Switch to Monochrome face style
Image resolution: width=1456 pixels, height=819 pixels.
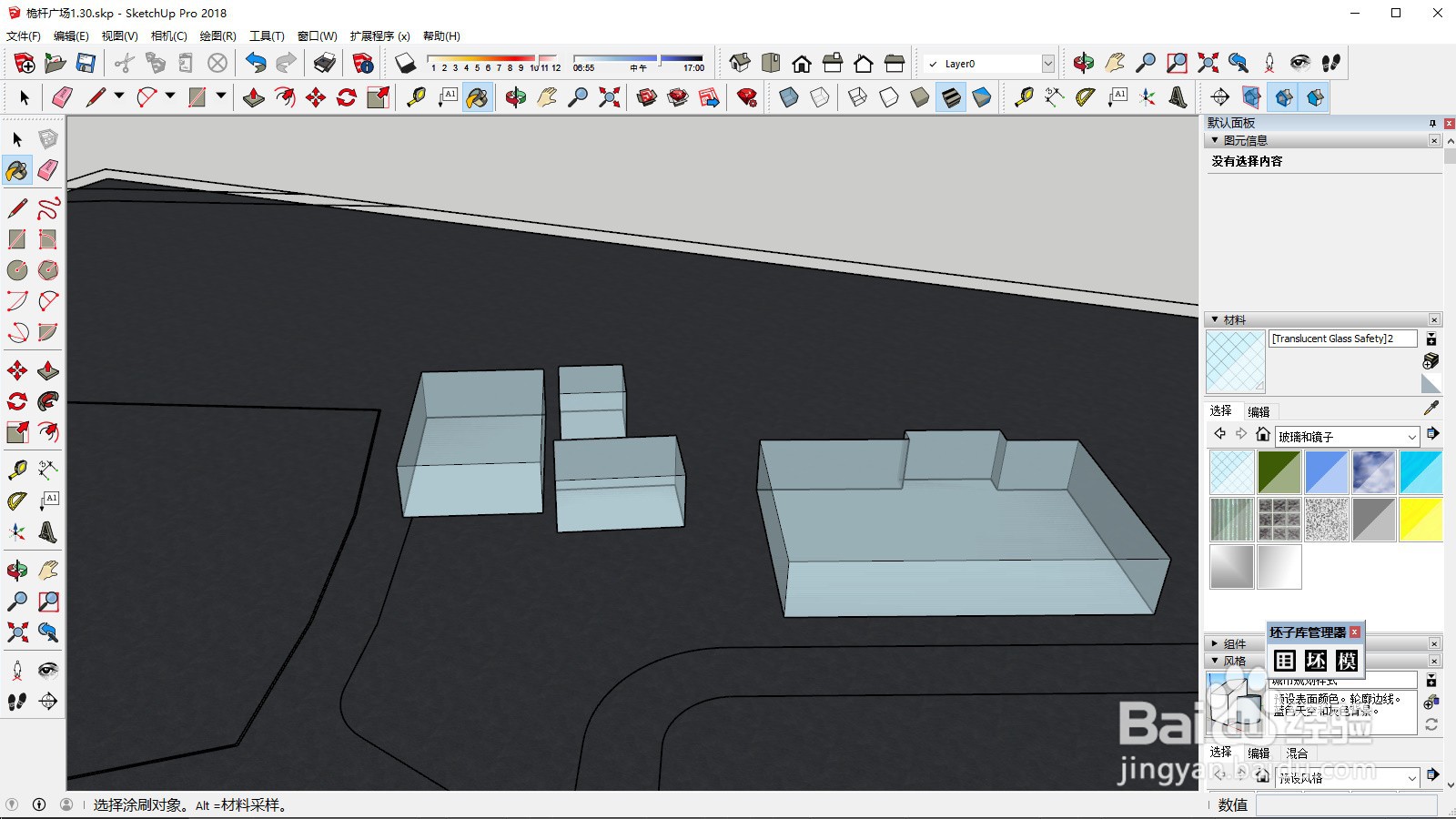[x=982, y=97]
